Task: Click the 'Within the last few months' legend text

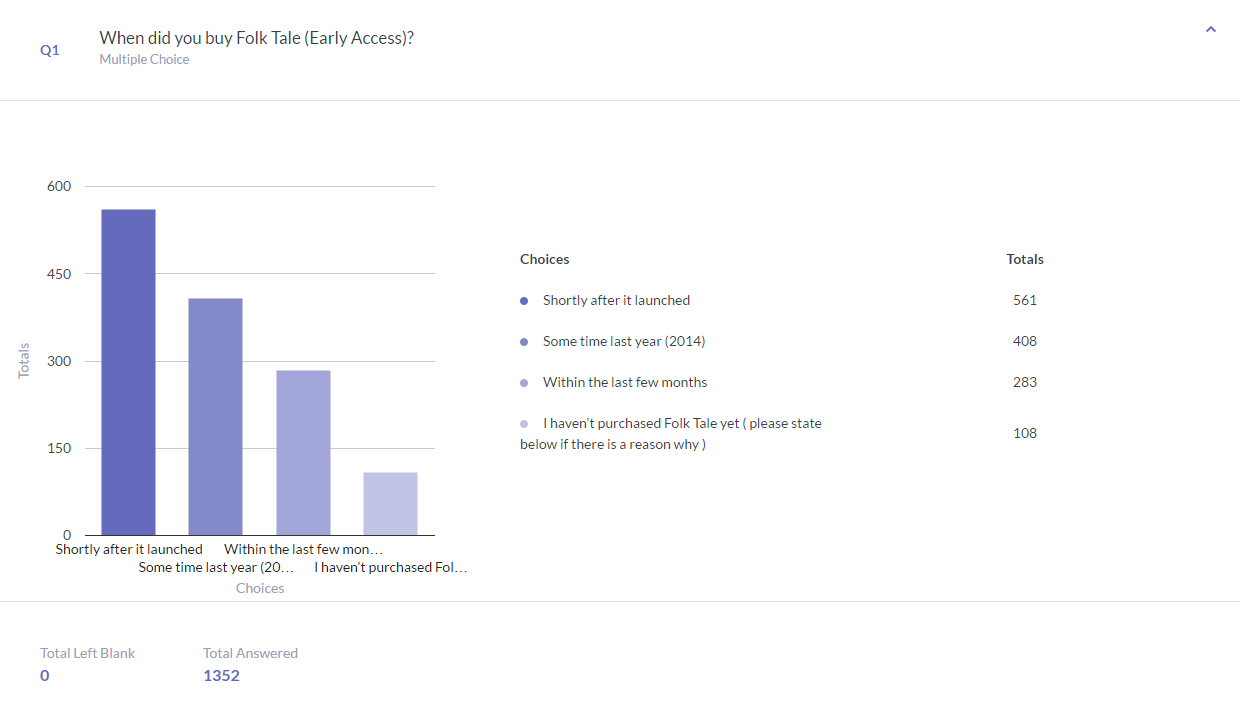Action: click(x=625, y=382)
